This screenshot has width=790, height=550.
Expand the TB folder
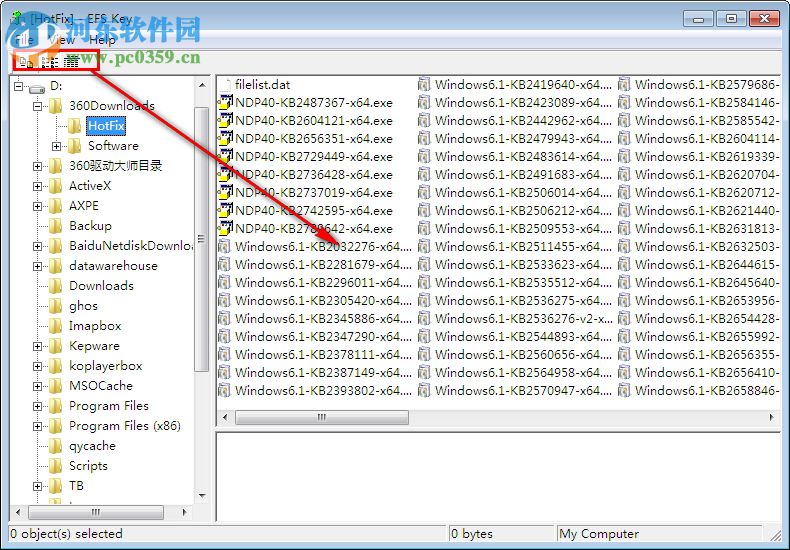point(37,487)
